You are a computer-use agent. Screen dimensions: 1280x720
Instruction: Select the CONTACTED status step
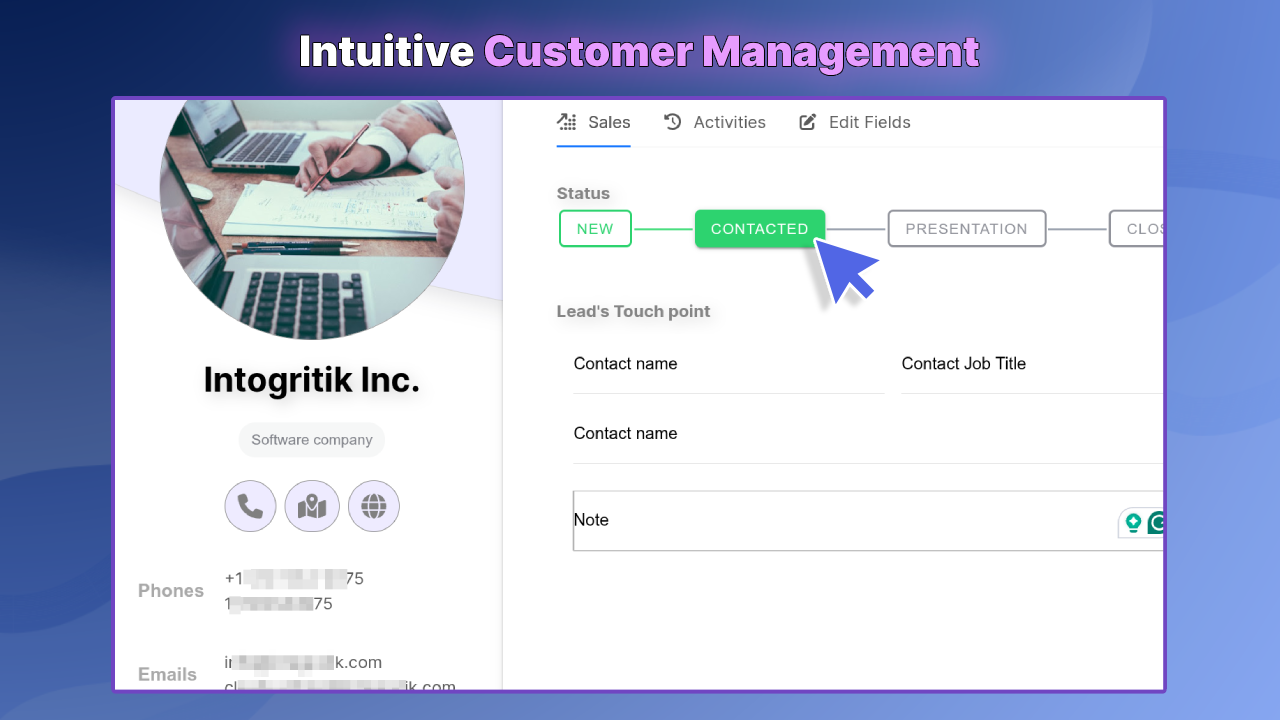coord(760,229)
